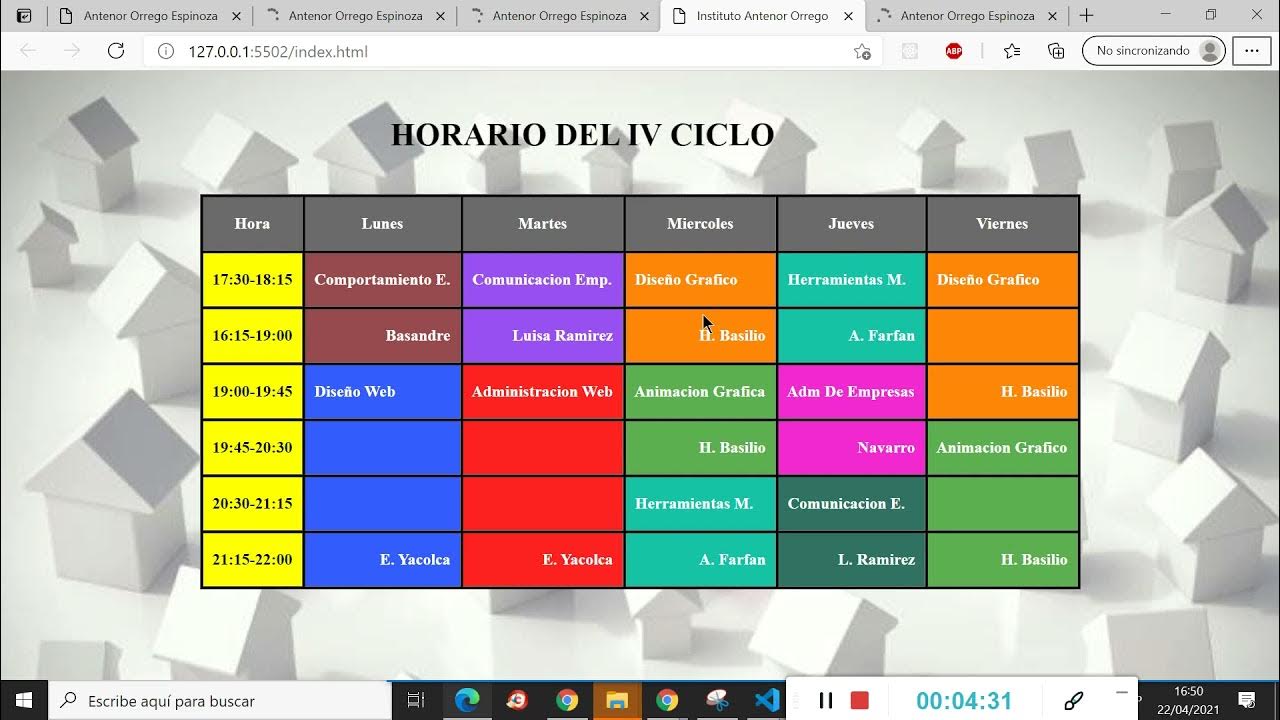Click the Diseño Web cell
The height and width of the screenshot is (720, 1280).
(x=382, y=392)
